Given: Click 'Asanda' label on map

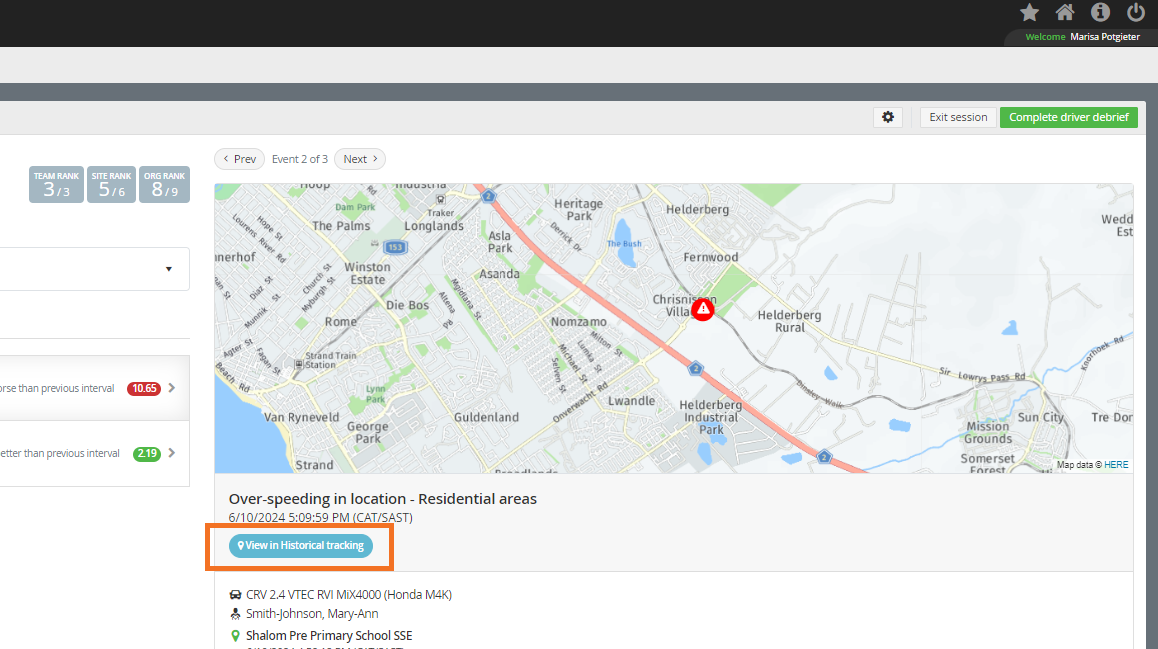Looking at the screenshot, I should point(499,274).
